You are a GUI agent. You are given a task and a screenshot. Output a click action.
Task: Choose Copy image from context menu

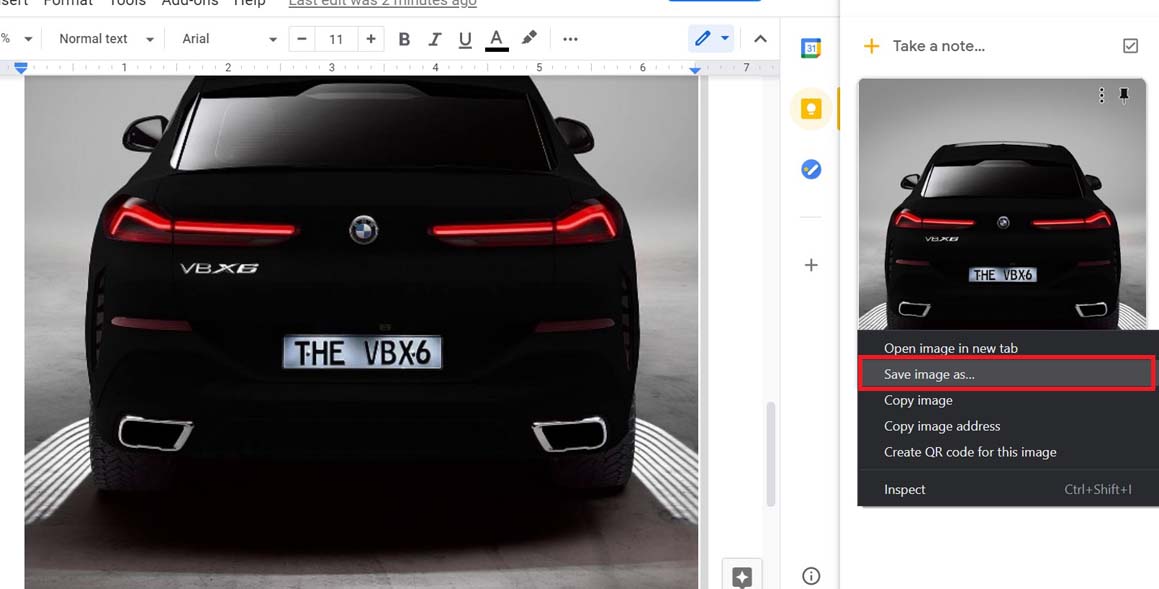click(918, 400)
